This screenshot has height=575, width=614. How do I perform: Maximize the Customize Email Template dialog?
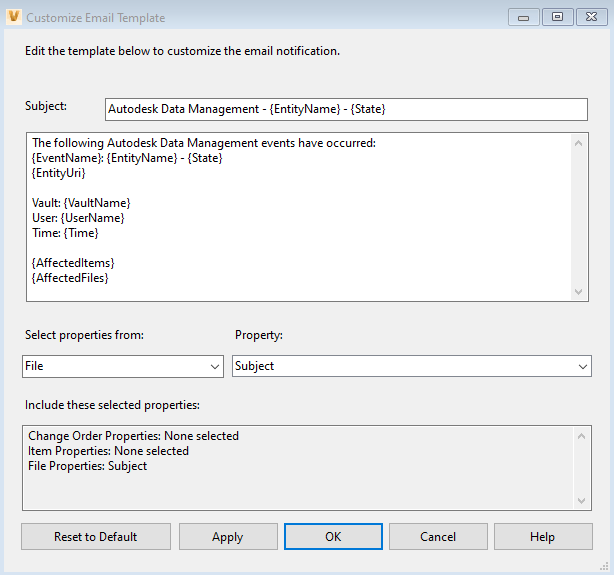[x=558, y=17]
